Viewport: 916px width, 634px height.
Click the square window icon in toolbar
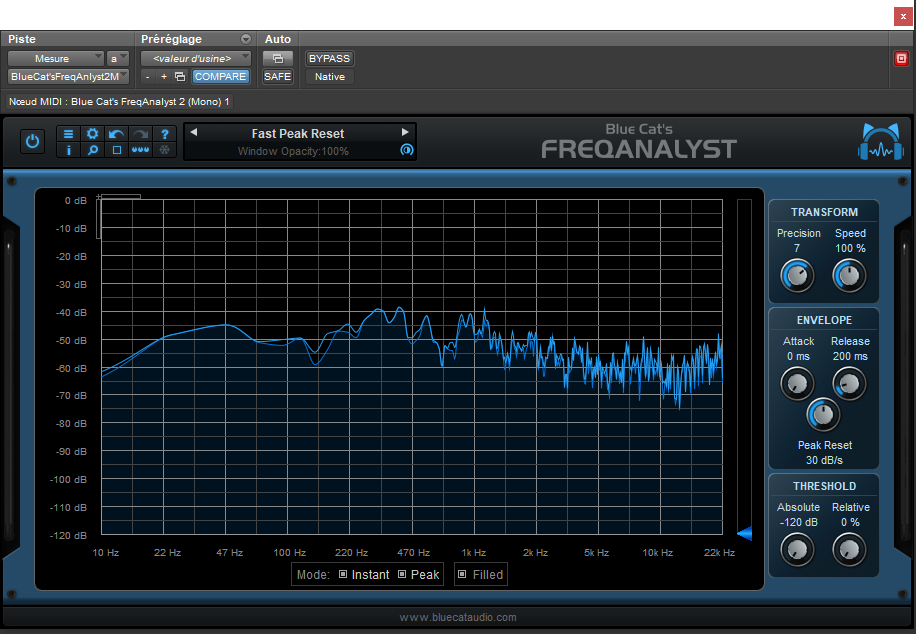click(x=116, y=150)
